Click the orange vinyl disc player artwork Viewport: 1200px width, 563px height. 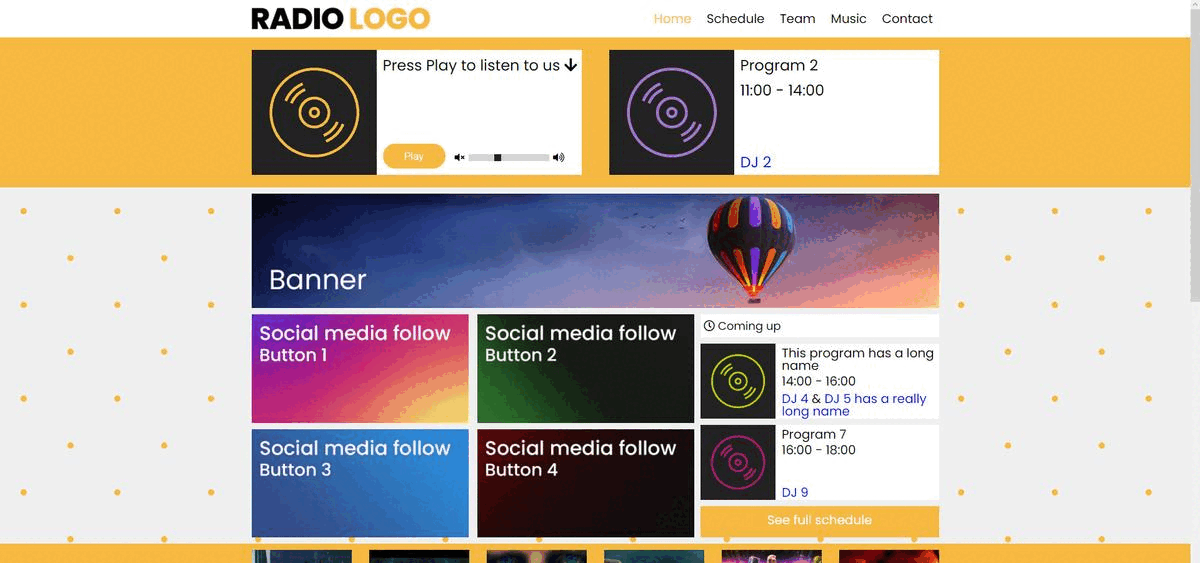tap(314, 112)
